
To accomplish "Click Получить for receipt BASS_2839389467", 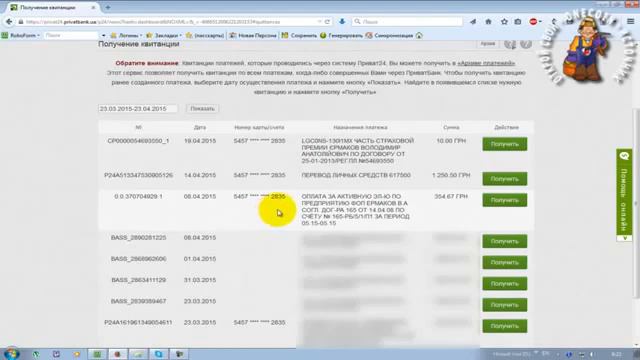I will [504, 305].
